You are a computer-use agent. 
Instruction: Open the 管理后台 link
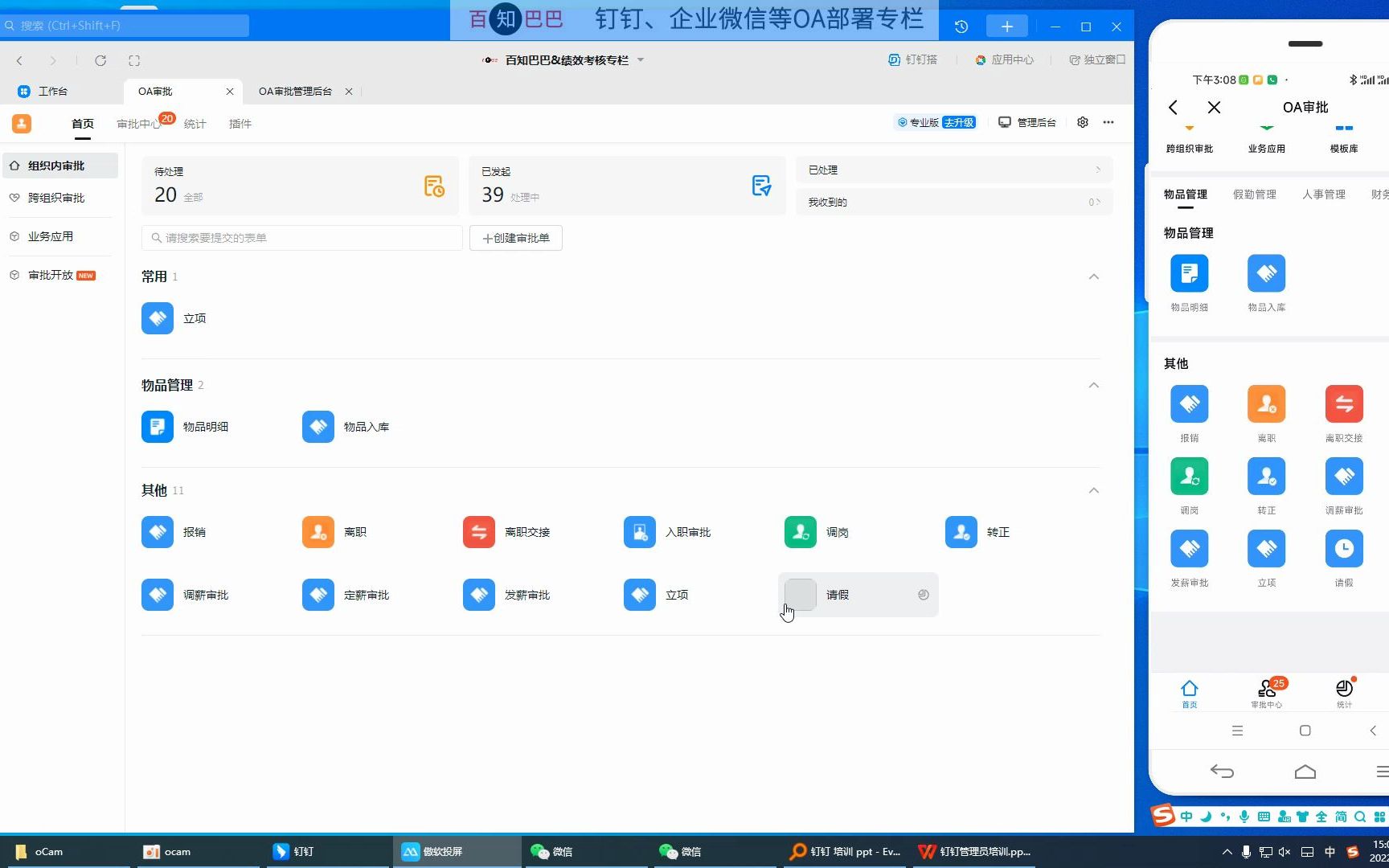coord(1027,122)
